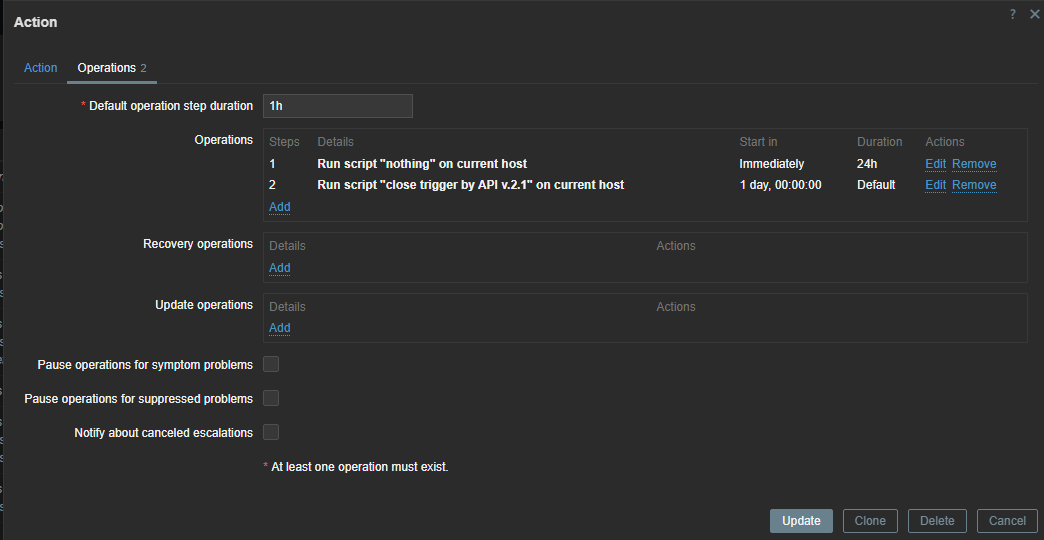The image size is (1044, 540).
Task: Add a recovery operation
Action: point(280,268)
